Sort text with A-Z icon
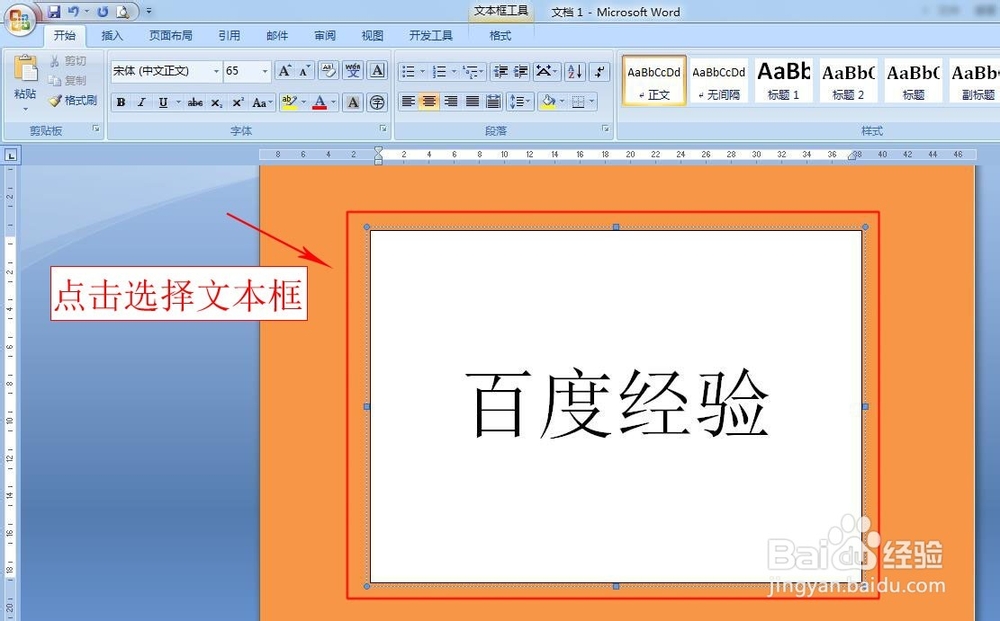 tap(575, 71)
